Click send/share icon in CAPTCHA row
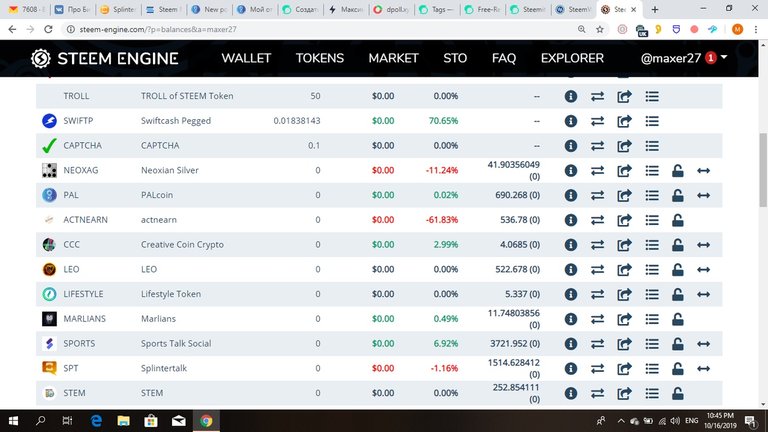Viewport: 768px width, 432px height. click(x=624, y=145)
